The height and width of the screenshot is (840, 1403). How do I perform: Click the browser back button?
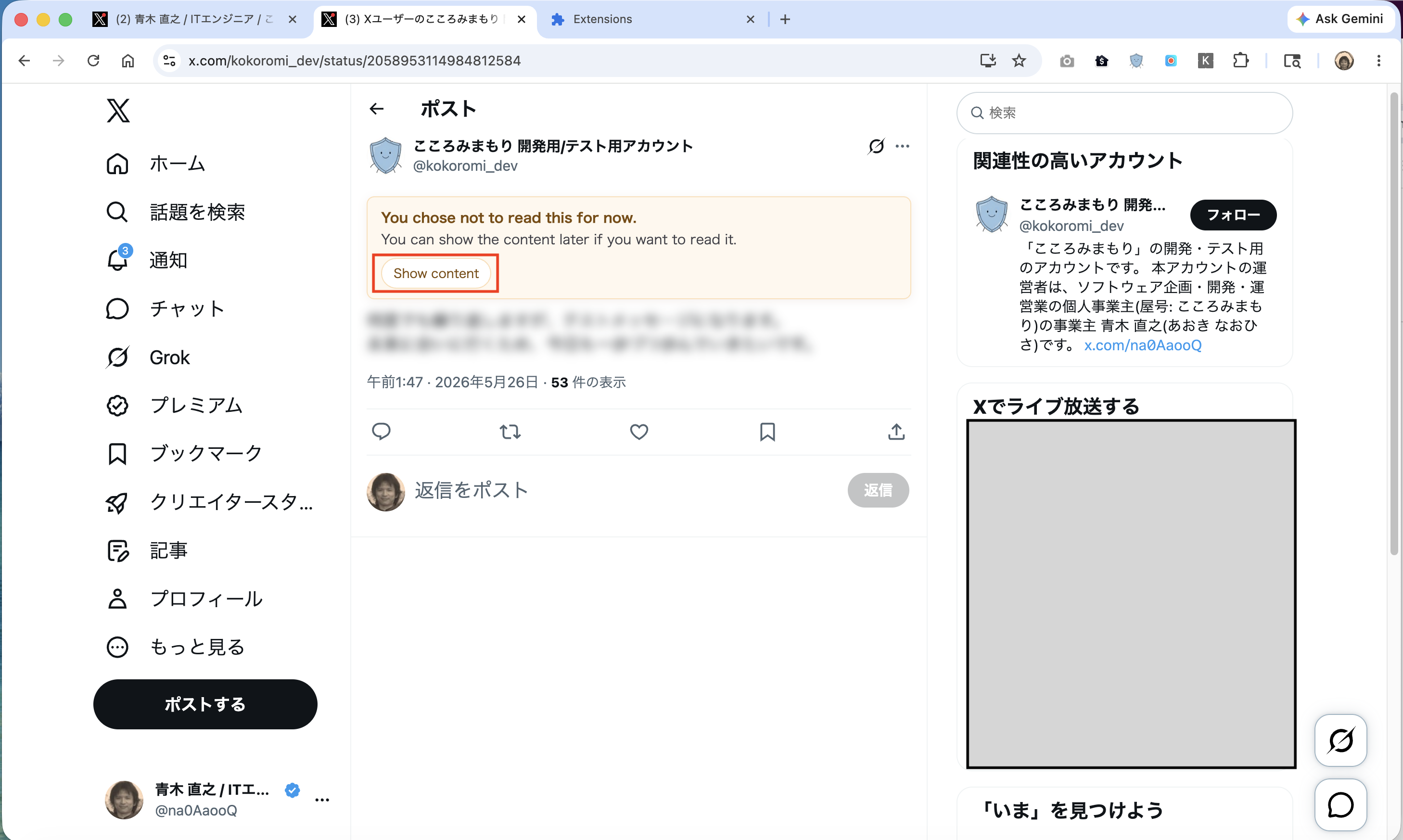[24, 61]
